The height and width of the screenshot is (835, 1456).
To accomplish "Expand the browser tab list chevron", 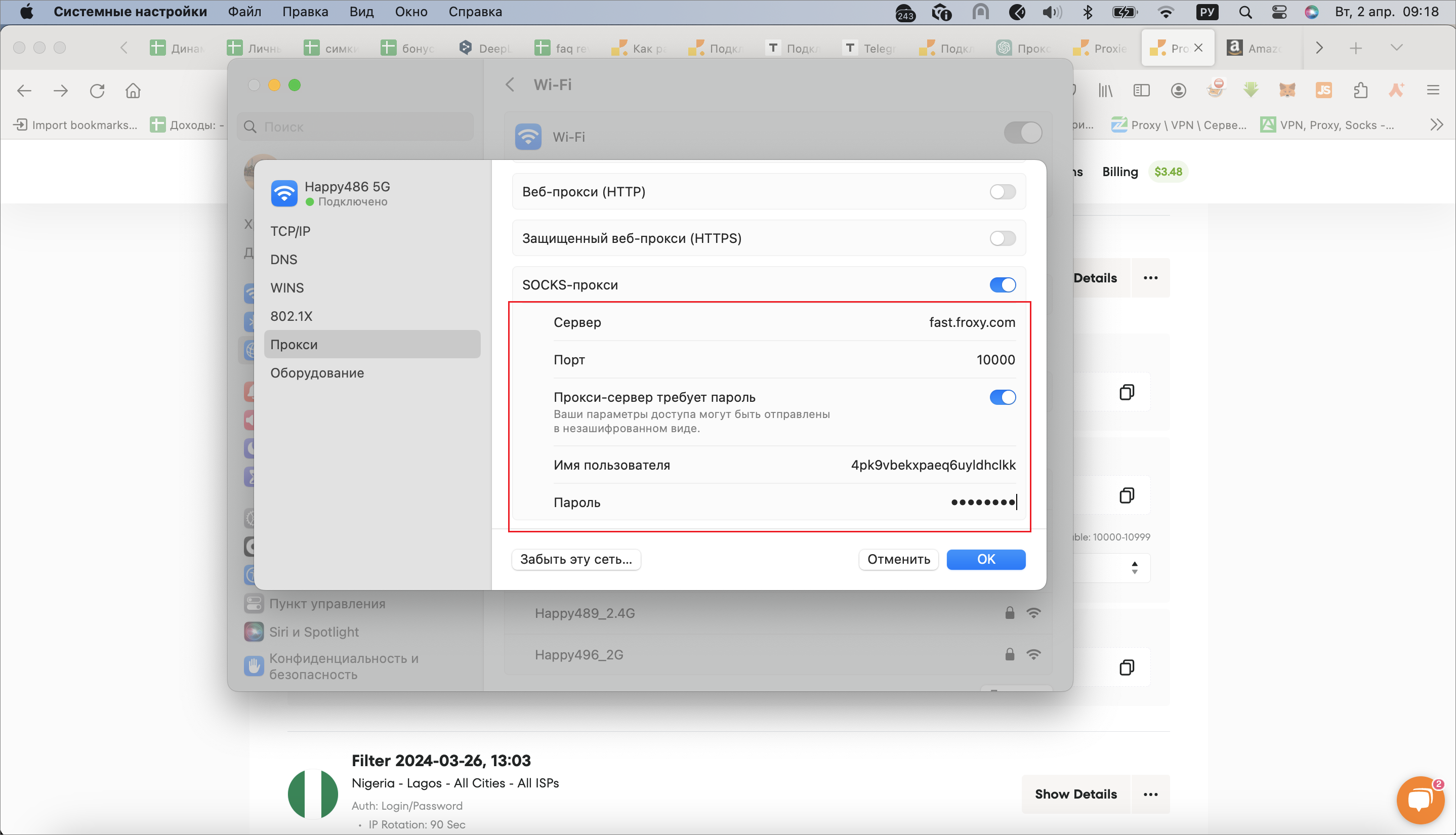I will 1396,48.
